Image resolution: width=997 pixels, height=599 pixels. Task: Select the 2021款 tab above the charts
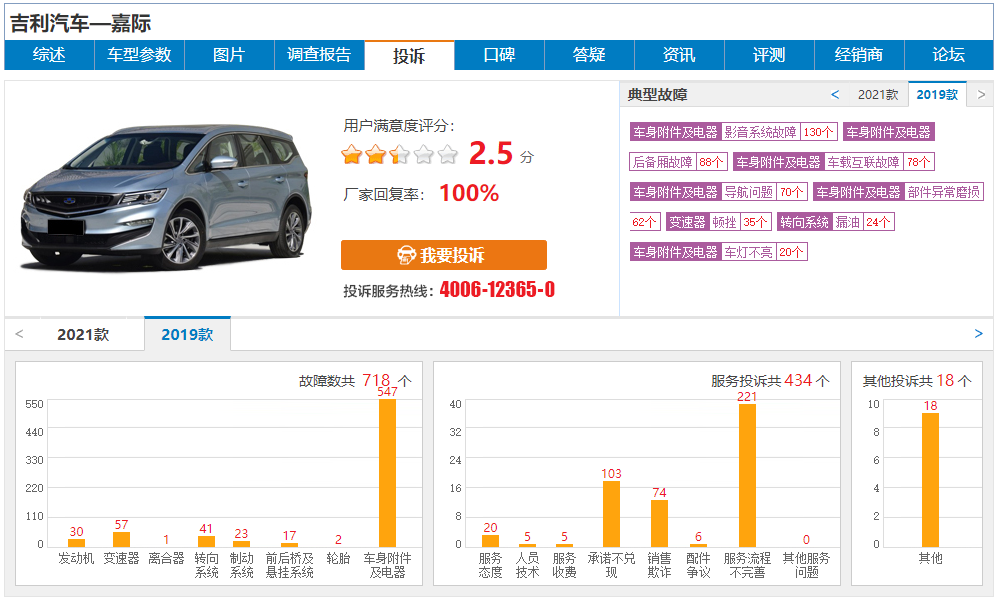point(83,334)
